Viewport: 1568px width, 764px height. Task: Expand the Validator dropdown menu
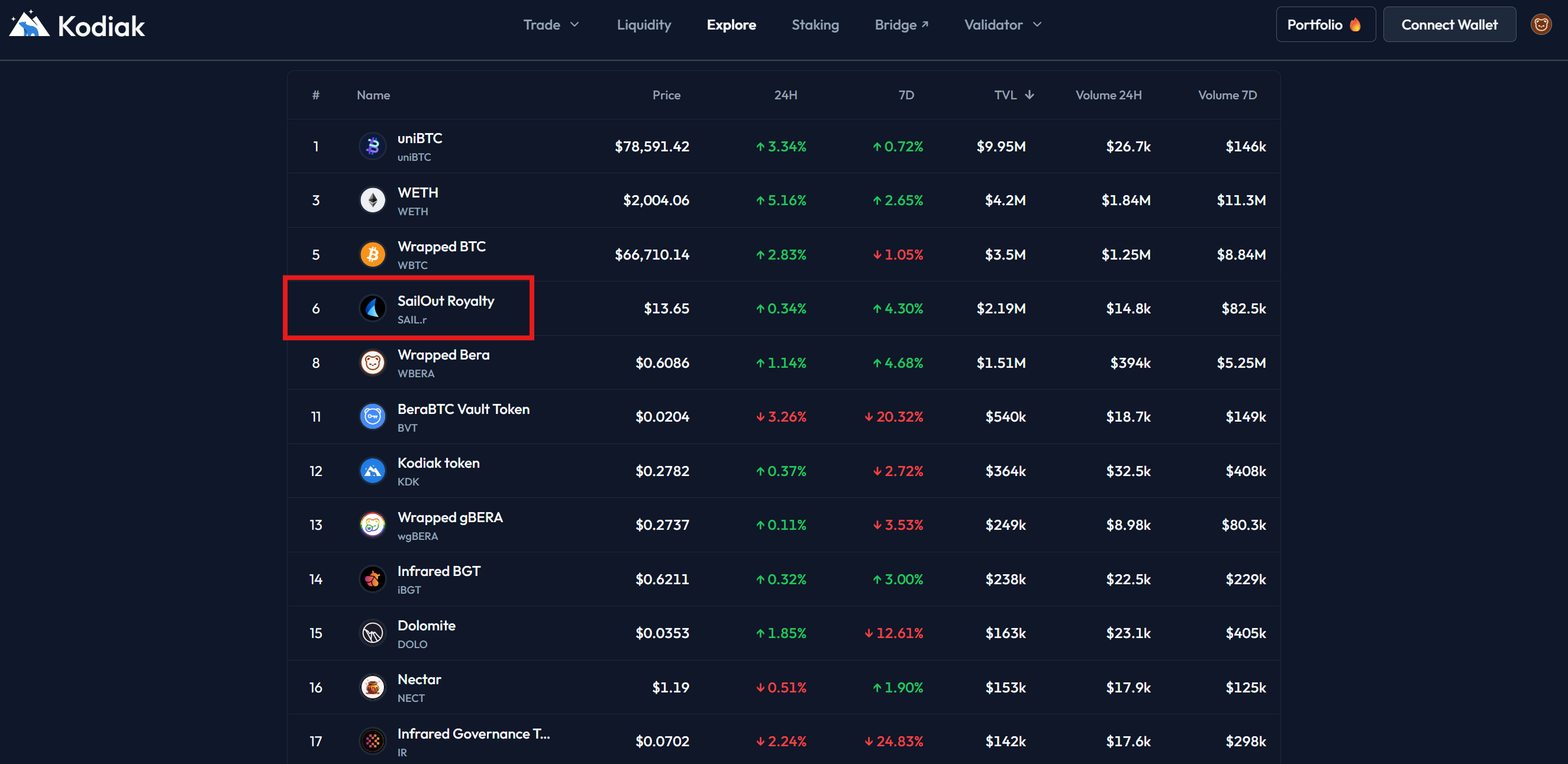pyautogui.click(x=1002, y=25)
